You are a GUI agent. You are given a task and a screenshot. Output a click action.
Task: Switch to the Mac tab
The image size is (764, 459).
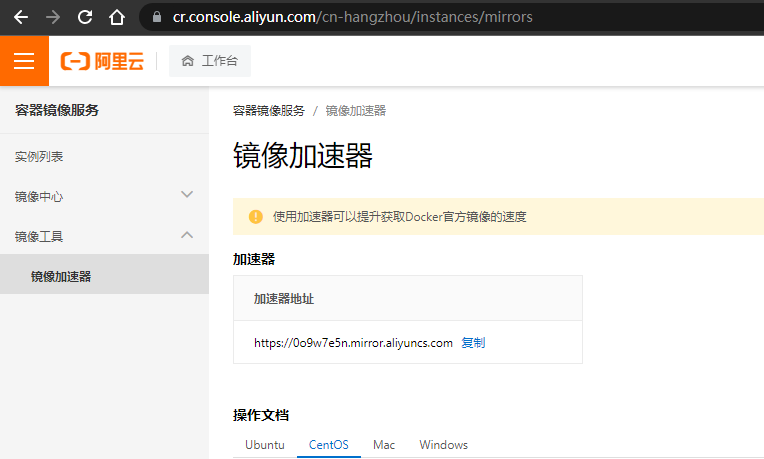click(384, 445)
